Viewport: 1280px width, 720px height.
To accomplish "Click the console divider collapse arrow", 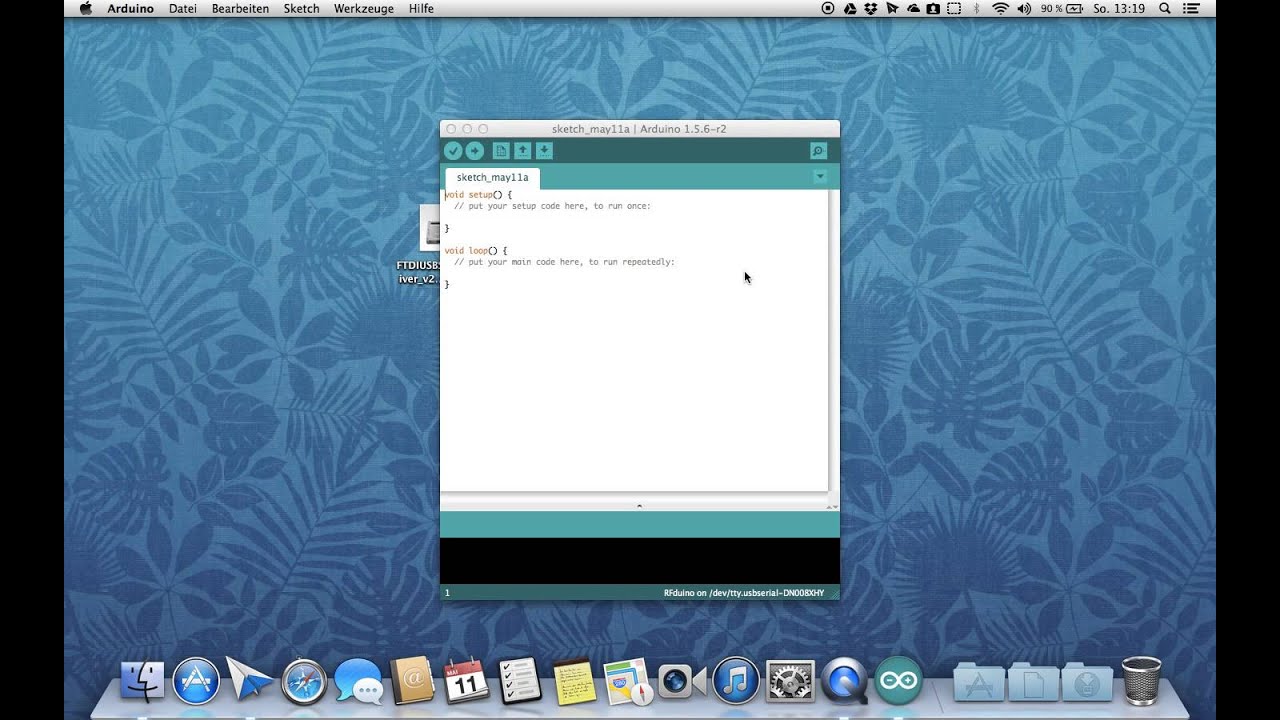I will tap(639, 507).
